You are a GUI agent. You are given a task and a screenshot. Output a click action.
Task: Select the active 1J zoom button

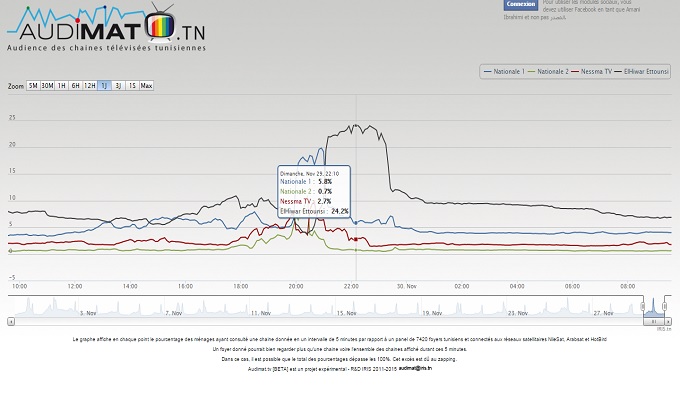point(104,86)
